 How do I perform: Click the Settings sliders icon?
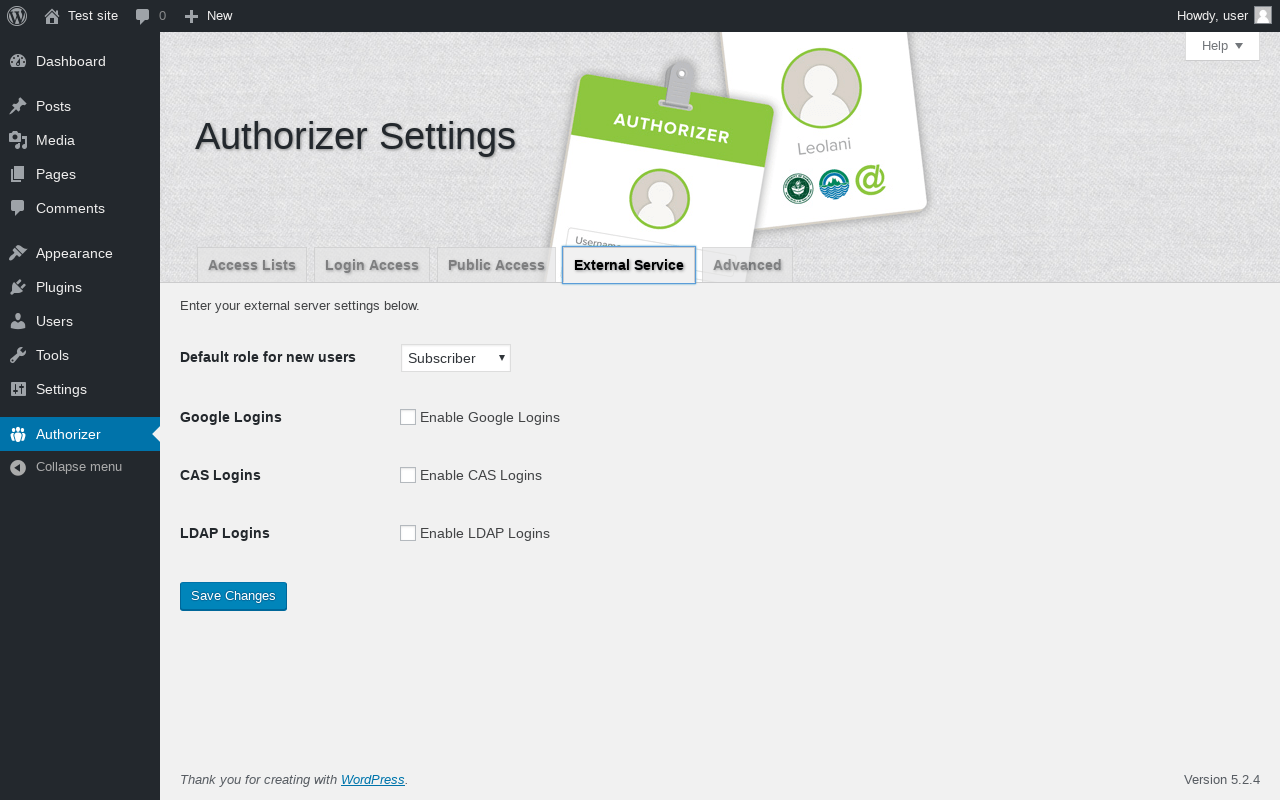[18, 389]
